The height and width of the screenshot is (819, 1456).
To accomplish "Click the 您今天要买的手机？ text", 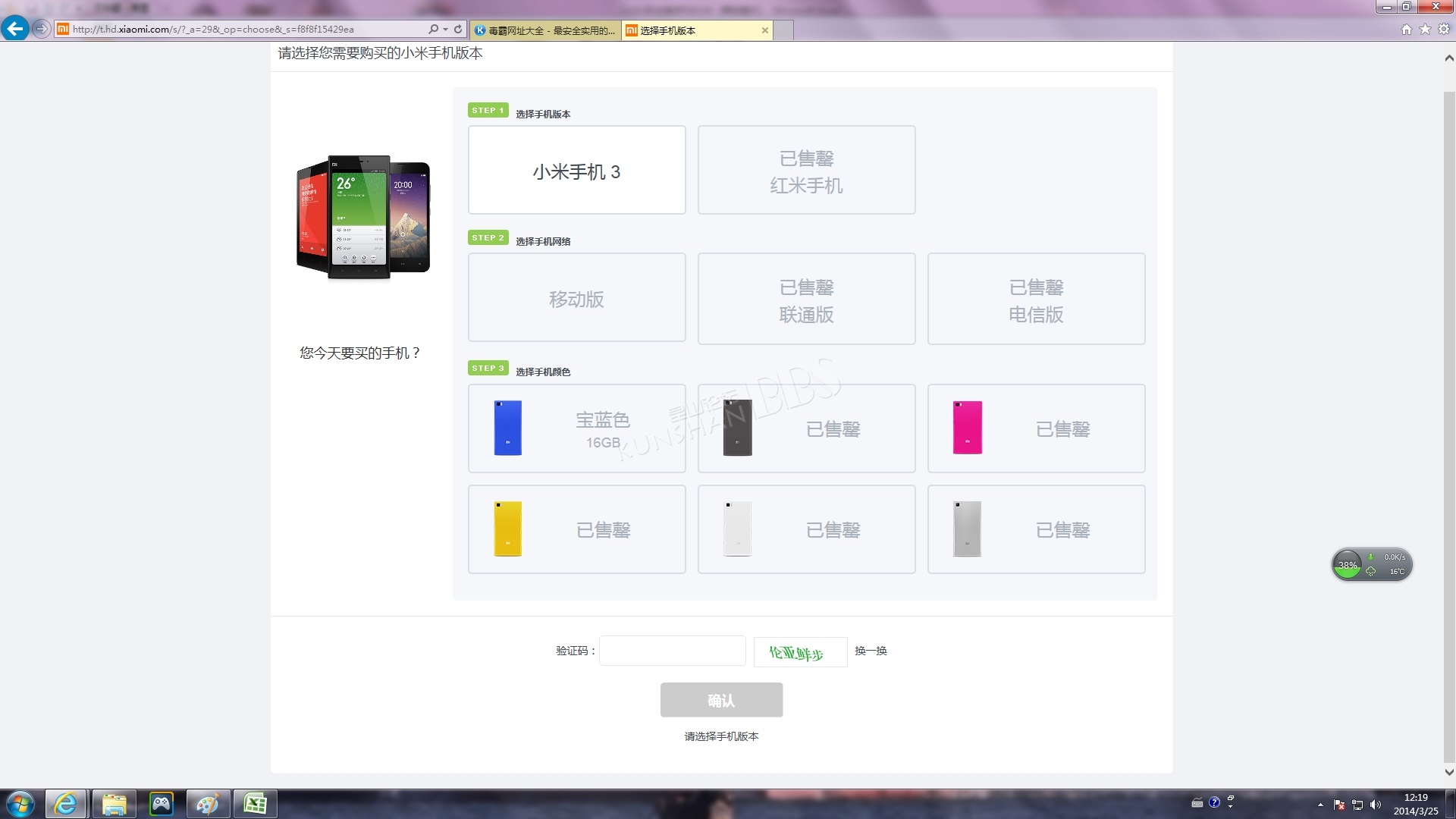I will [360, 353].
